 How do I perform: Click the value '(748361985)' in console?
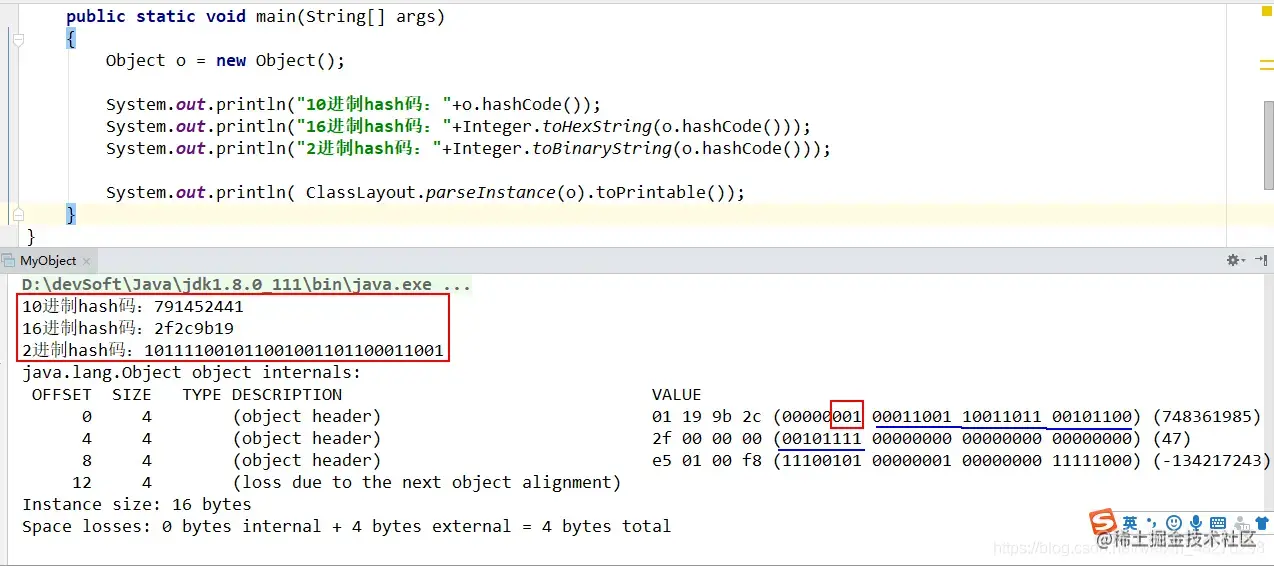[1207, 416]
